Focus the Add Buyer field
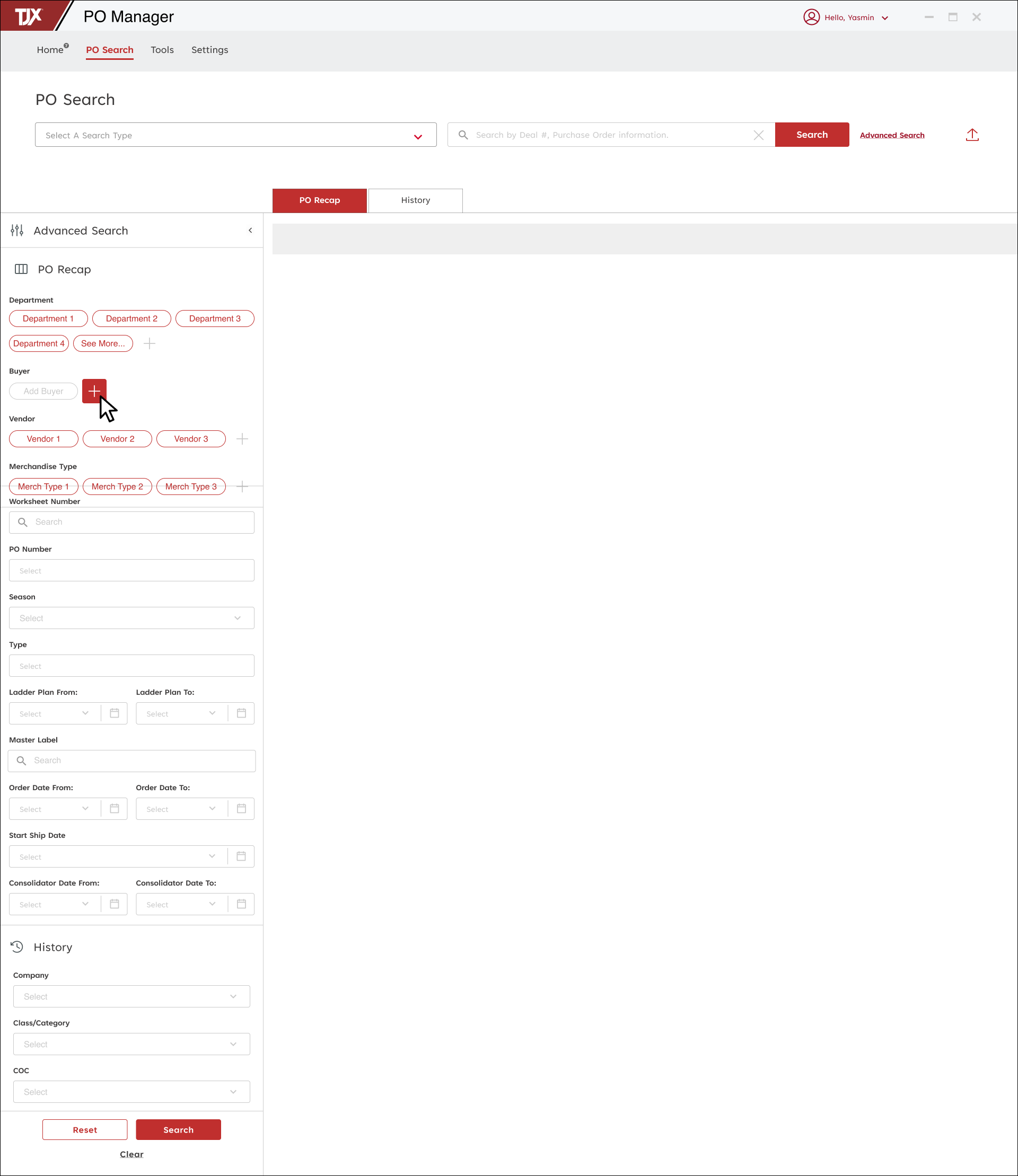This screenshot has height=1176, width=1018. click(x=43, y=391)
